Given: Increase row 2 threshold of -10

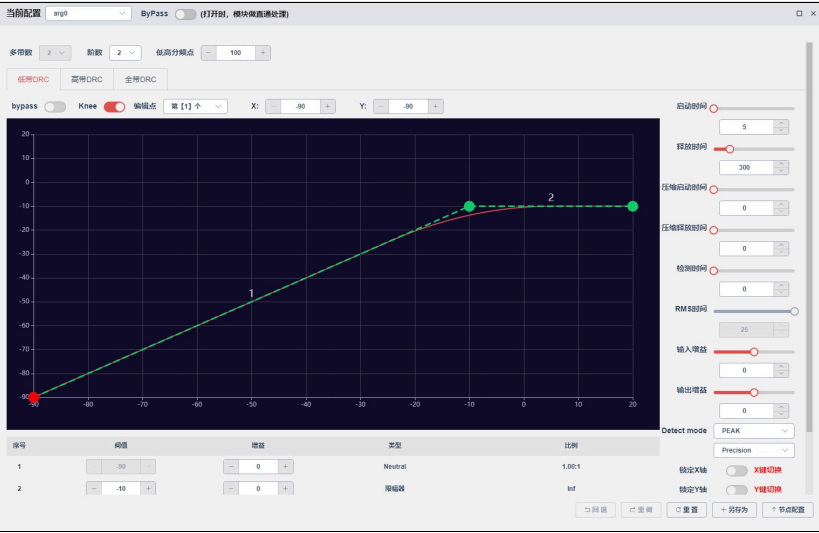Looking at the screenshot, I should pos(148,489).
